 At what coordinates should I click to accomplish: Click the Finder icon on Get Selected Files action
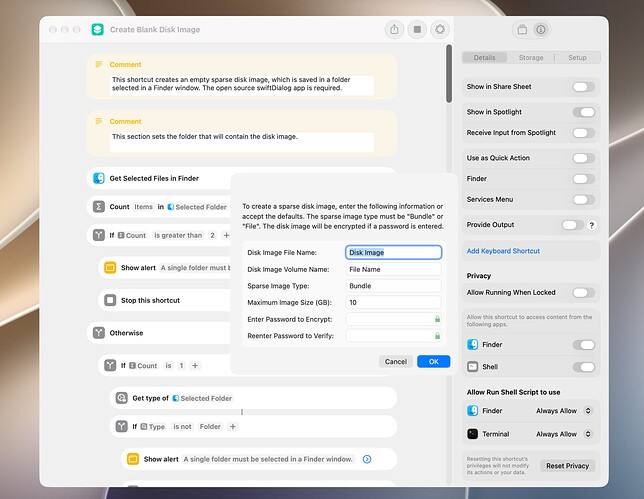99,178
